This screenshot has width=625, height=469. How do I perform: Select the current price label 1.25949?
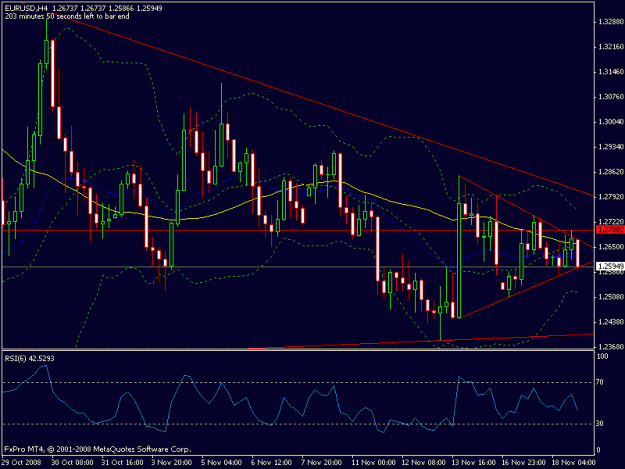(x=610, y=266)
